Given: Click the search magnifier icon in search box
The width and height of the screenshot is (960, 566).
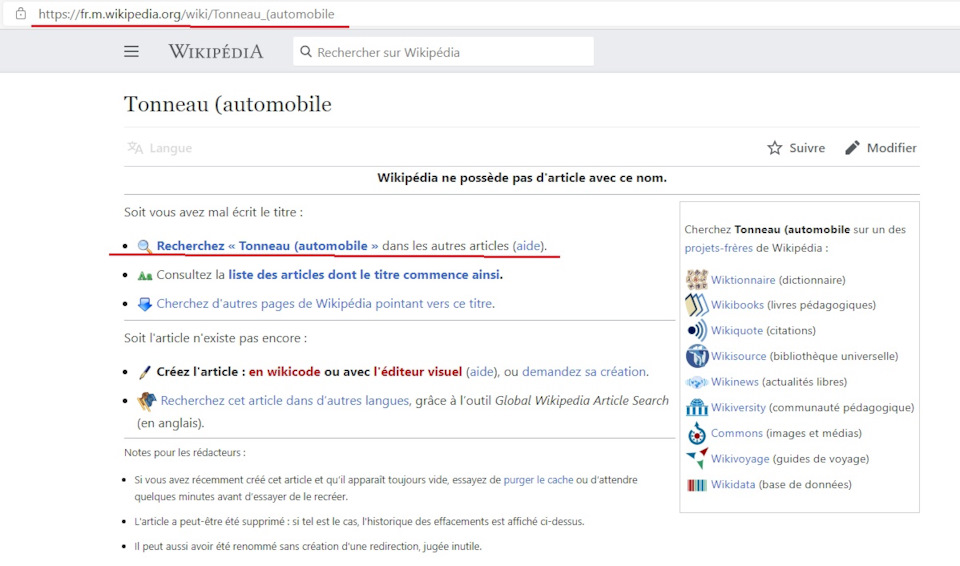Looking at the screenshot, I should tap(306, 52).
